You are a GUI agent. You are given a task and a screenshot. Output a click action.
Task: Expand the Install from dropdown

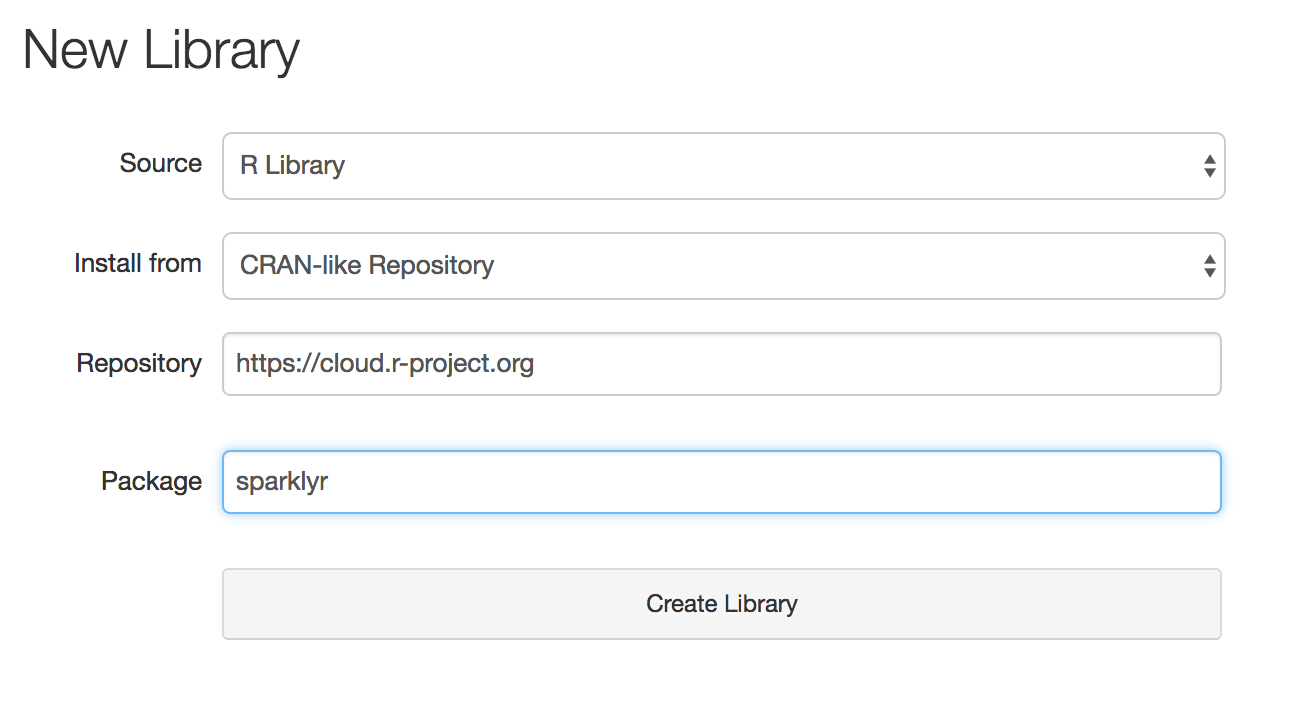723,266
